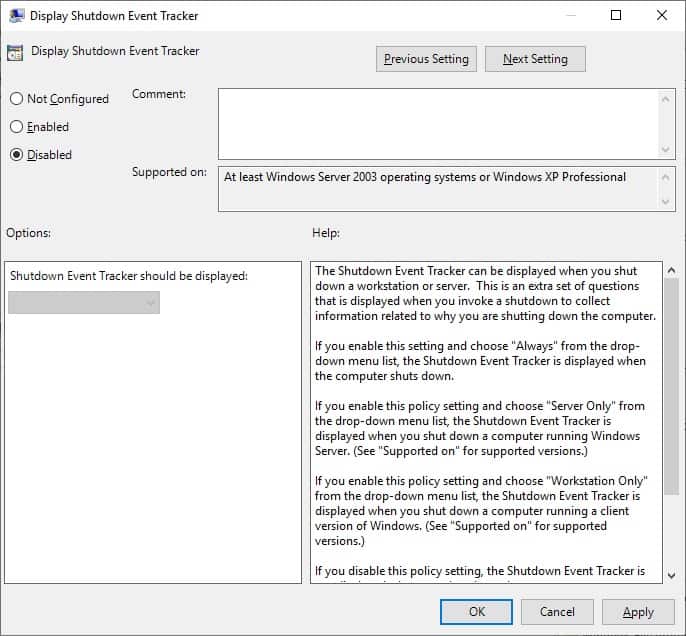Click the 'Options:' label
This screenshot has width=686, height=636.
28,233
